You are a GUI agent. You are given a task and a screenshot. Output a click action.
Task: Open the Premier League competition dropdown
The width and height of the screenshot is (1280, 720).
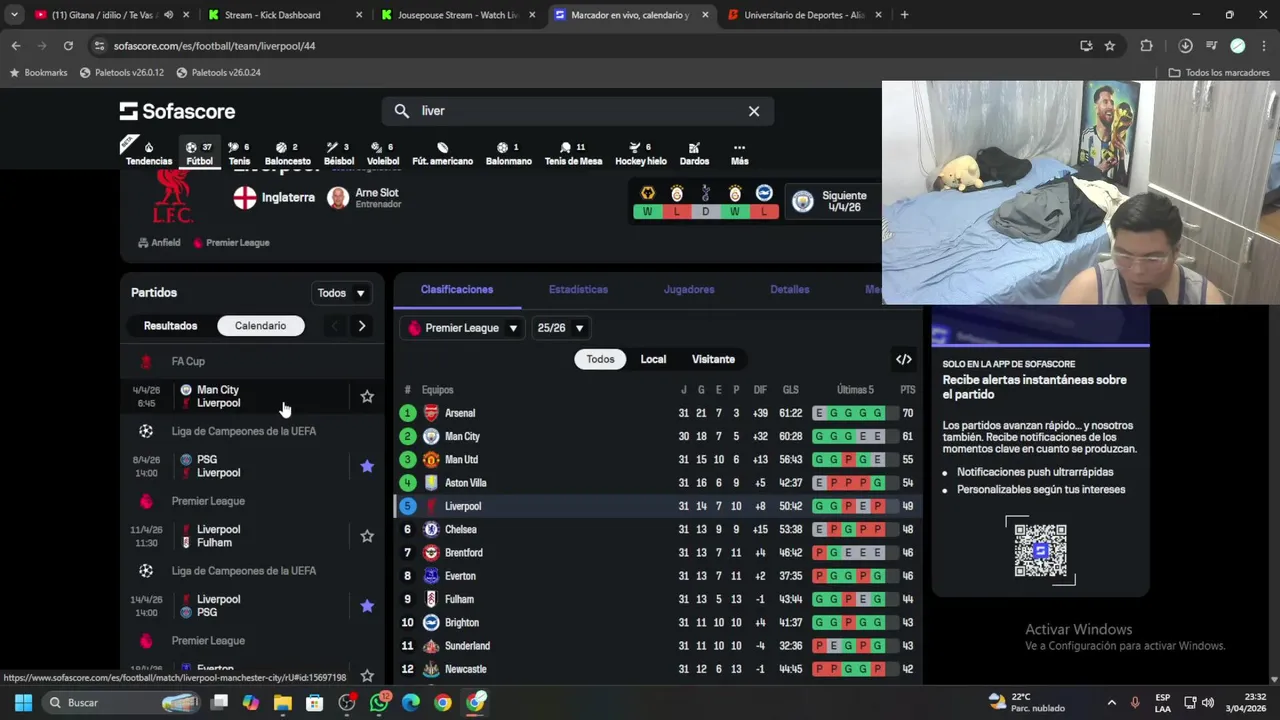[x=462, y=328]
